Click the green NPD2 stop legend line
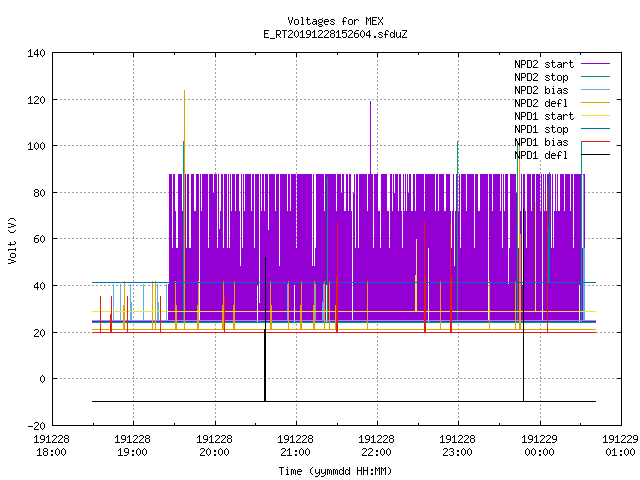The height and width of the screenshot is (480, 640). tap(596, 76)
